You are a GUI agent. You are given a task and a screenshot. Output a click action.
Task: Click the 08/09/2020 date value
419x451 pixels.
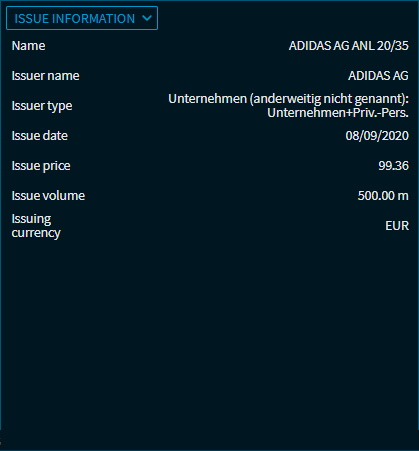(x=377, y=136)
